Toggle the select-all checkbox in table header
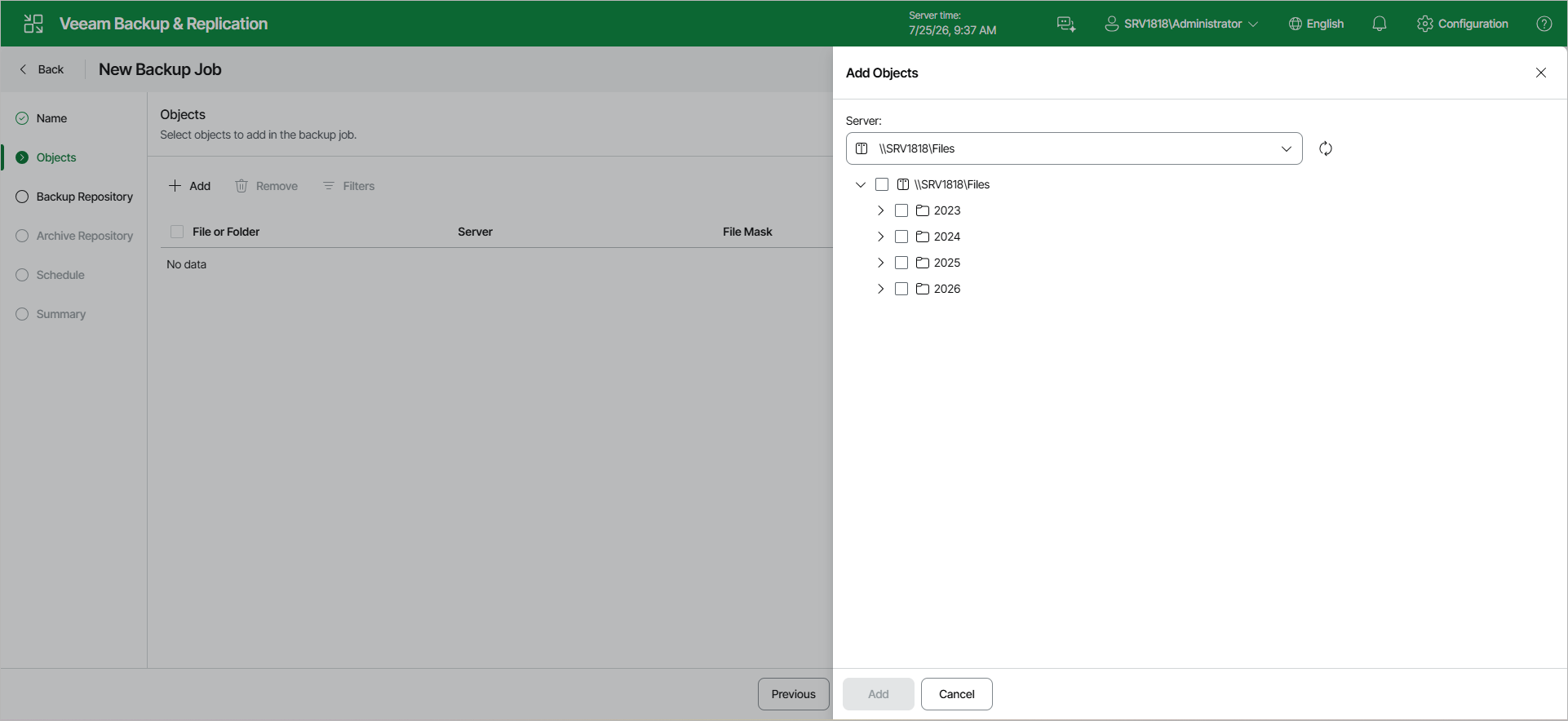Image resolution: width=1568 pixels, height=721 pixels. pyautogui.click(x=177, y=232)
